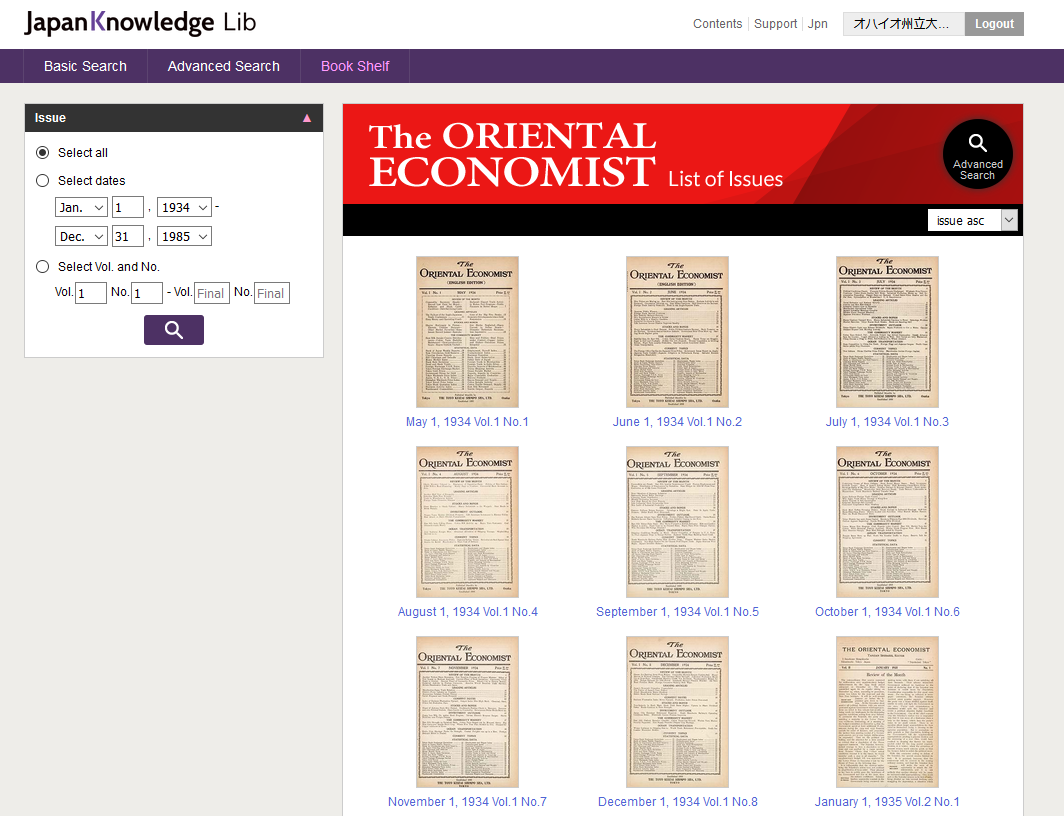Choose the Select Vol. and No. radio option
The width and height of the screenshot is (1064, 816).
tap(43, 267)
